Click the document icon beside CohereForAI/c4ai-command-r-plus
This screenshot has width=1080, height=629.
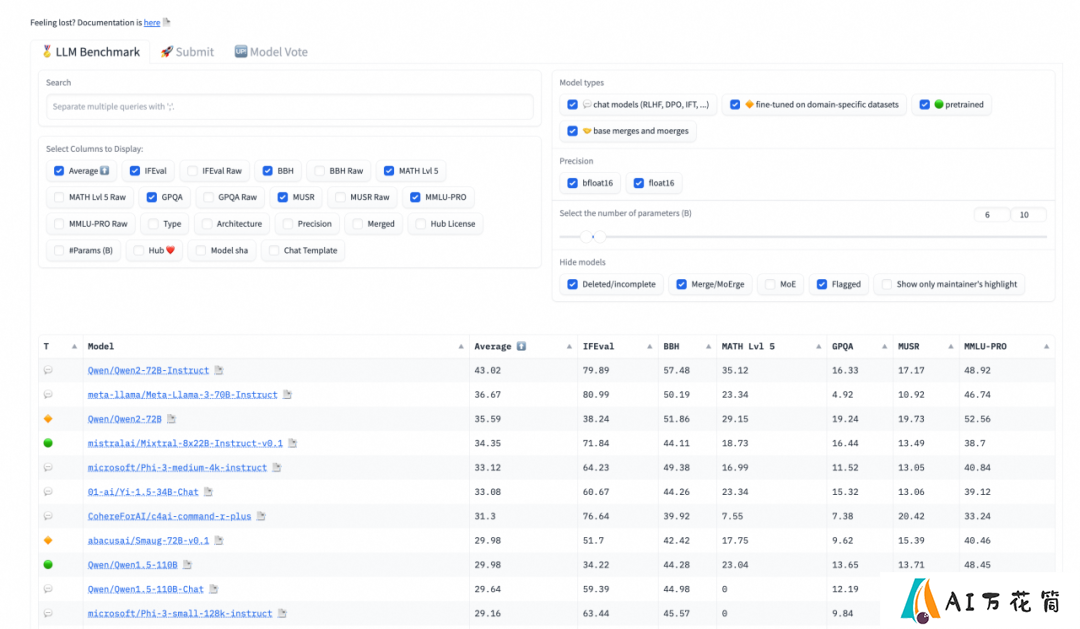(x=261, y=516)
